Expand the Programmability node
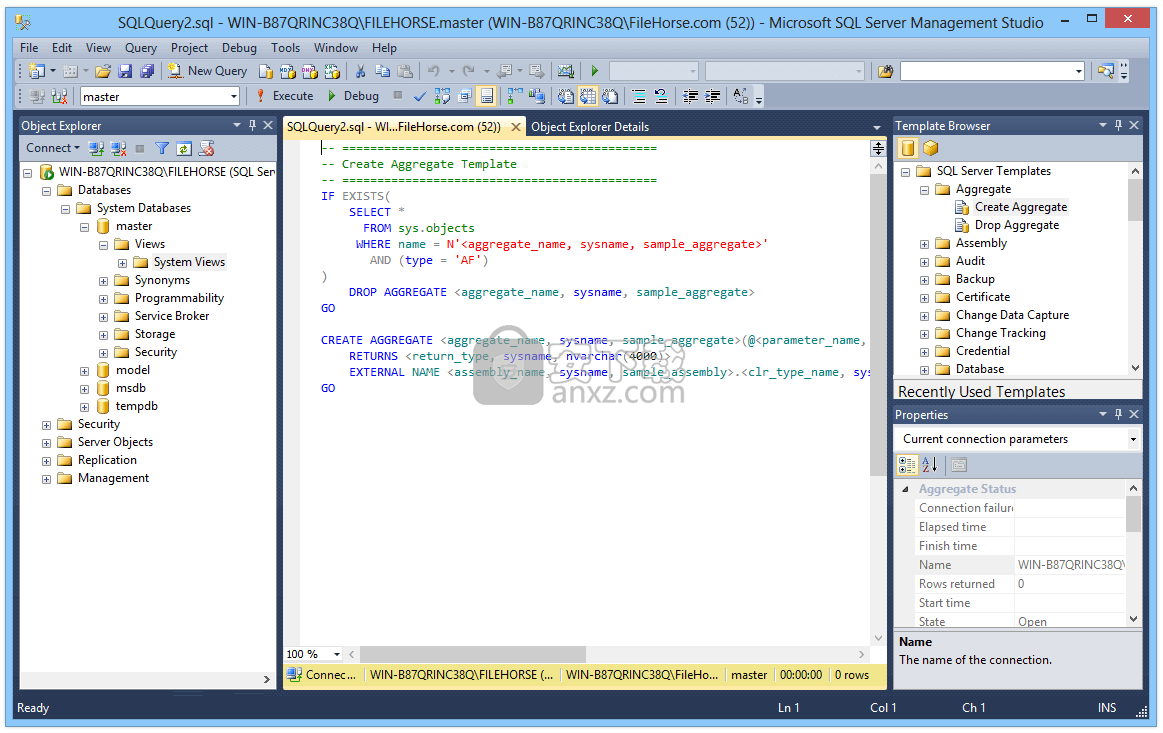Viewport: 1163px width, 733px height. tap(103, 299)
